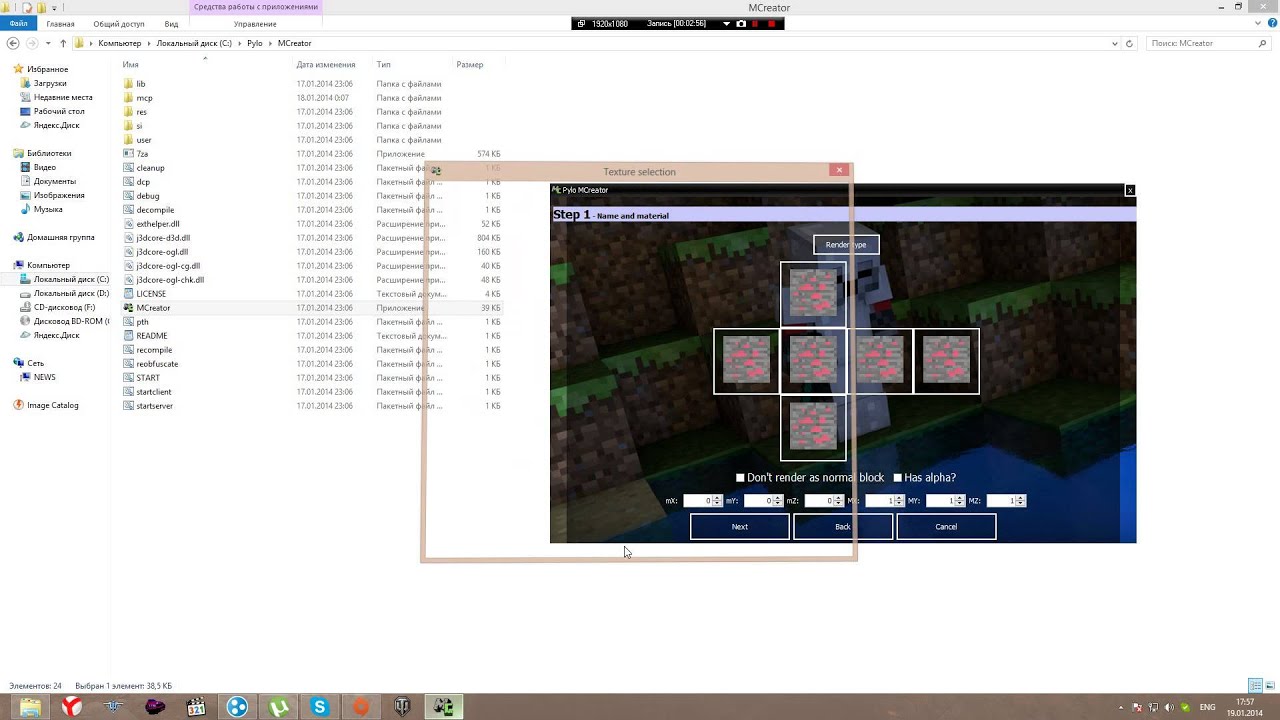Open recent locations dropdown arrow

point(48,43)
